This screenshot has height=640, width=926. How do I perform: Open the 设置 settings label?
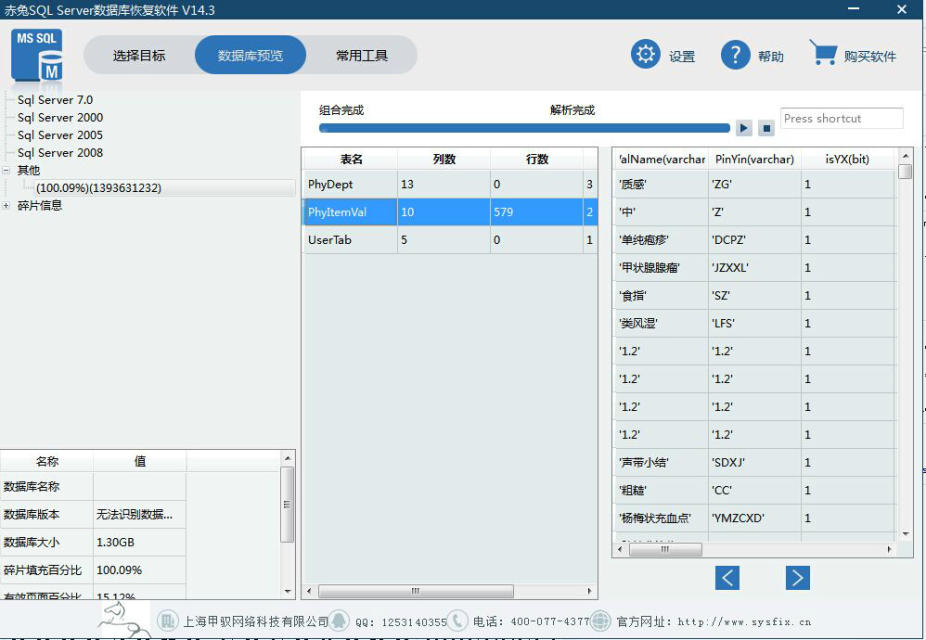[x=682, y=56]
